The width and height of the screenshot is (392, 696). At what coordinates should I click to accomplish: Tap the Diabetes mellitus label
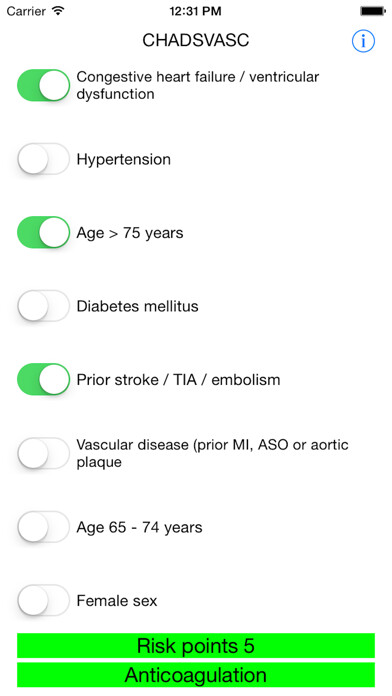(137, 306)
